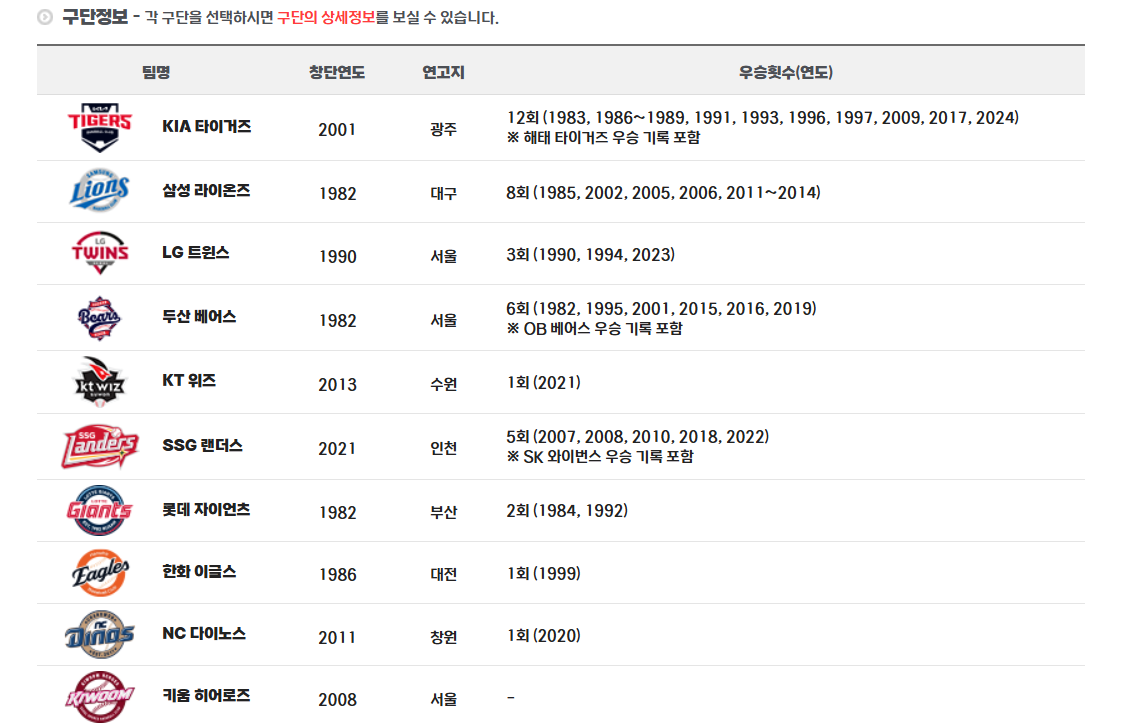The height and width of the screenshot is (726, 1146).
Task: Click 서울 in the 키움 히어로즈 row
Action: pos(443,700)
